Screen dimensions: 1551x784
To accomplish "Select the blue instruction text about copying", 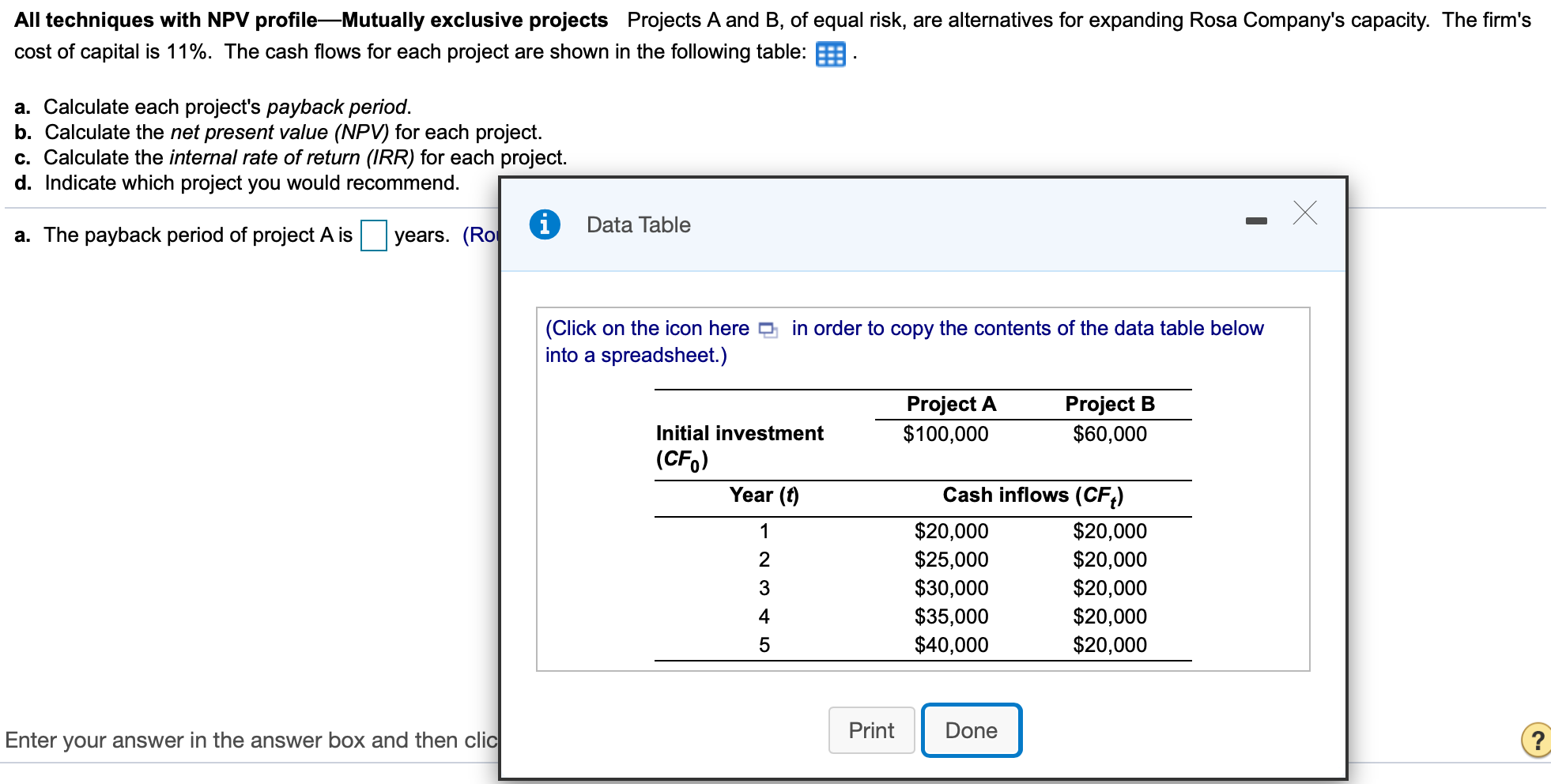I will pos(901,341).
